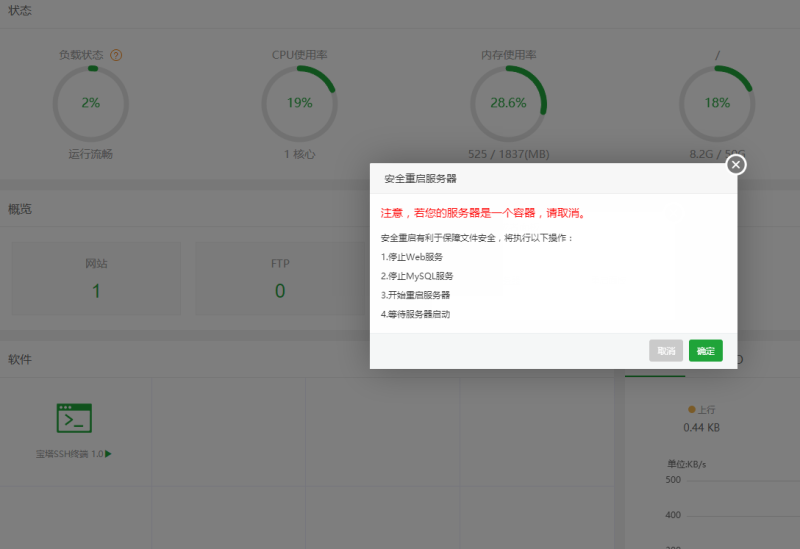Click the help icon beside 负载状态
Image resolution: width=800 pixels, height=549 pixels.
[x=116, y=55]
